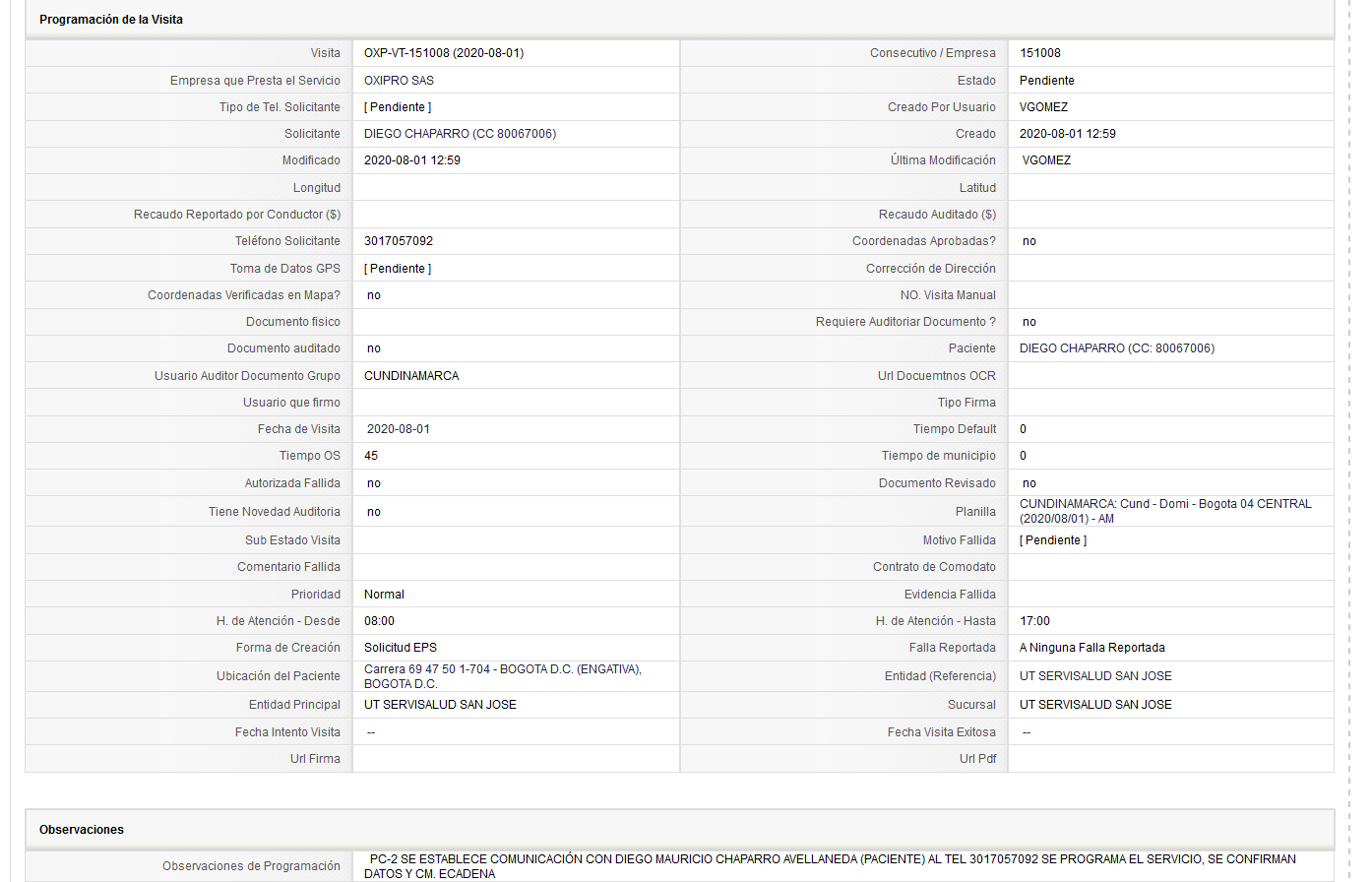
Task: Click the Paciente value DIEGO CHAPARRO (CC: 80067006)
Action: click(x=1117, y=348)
